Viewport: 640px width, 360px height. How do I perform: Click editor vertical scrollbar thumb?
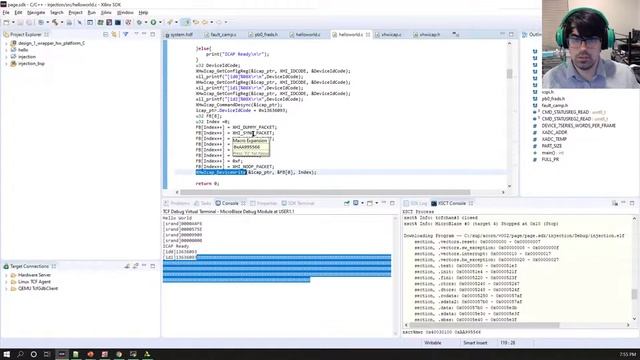(x=509, y=74)
